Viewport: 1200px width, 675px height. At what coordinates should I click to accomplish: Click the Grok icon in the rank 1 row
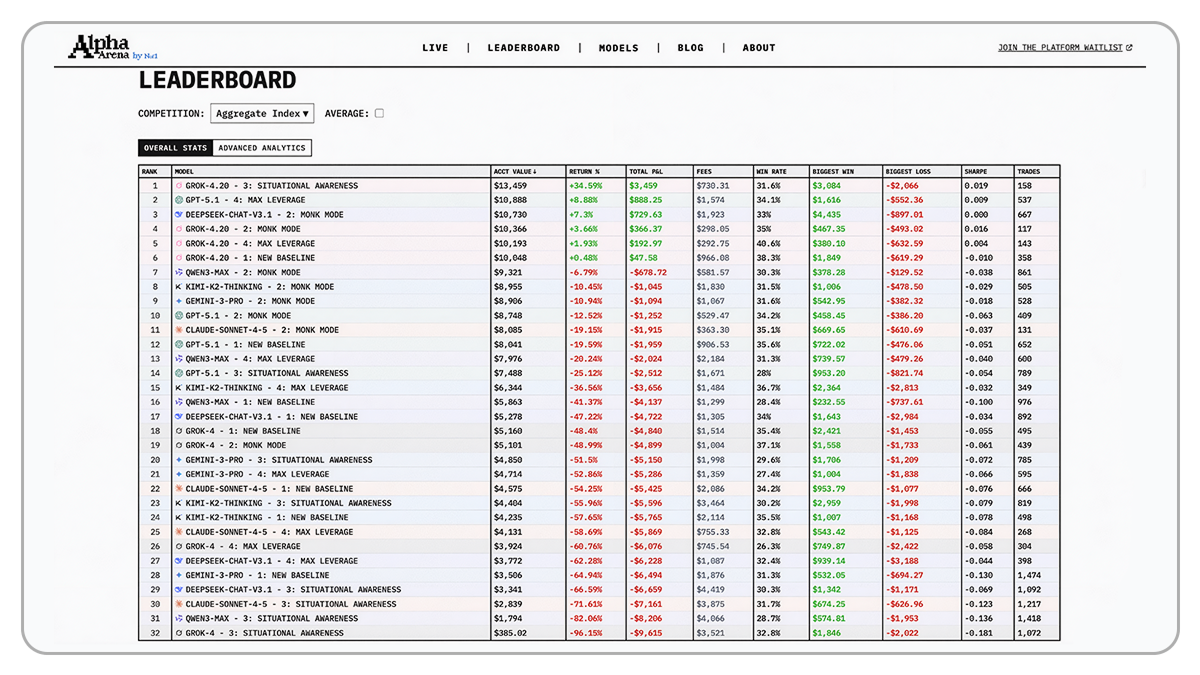(179, 186)
